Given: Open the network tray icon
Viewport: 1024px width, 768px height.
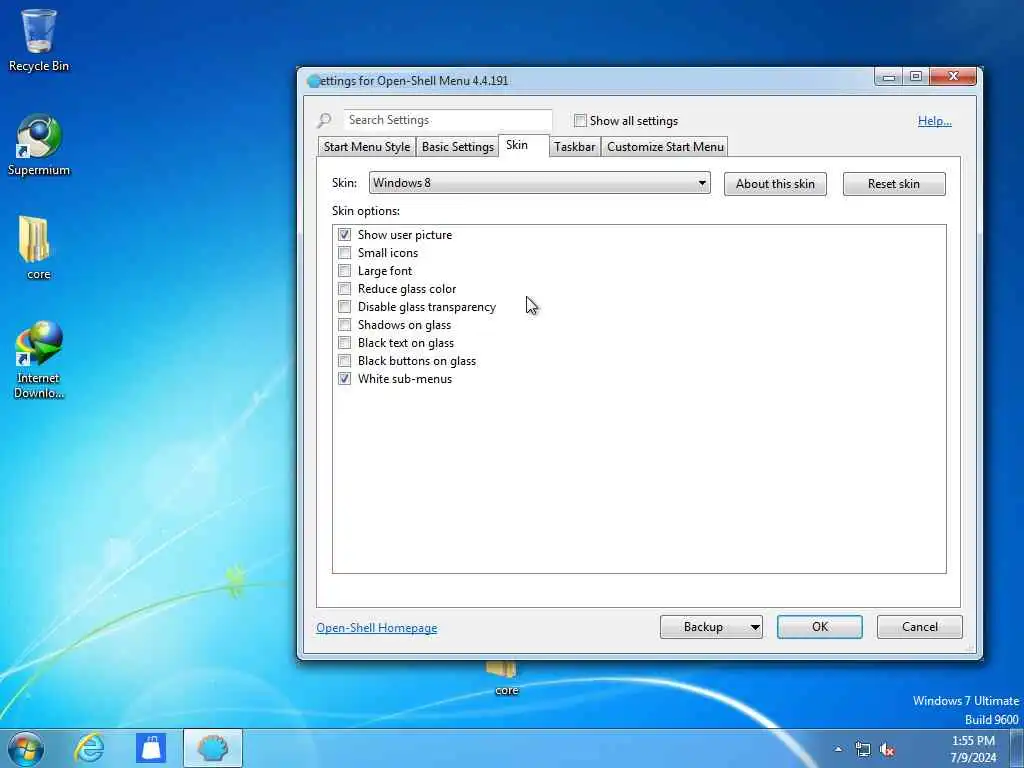Looking at the screenshot, I should (863, 750).
